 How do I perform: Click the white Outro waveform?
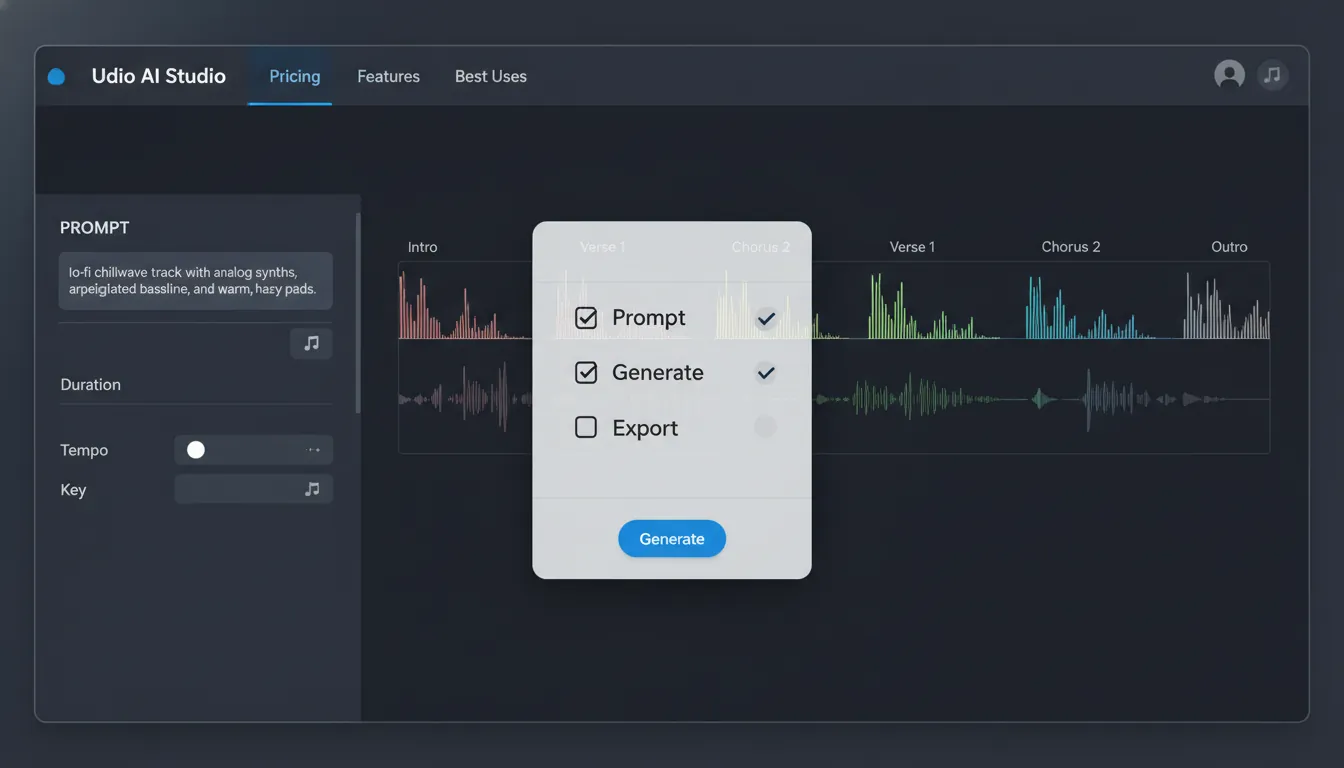(1227, 306)
